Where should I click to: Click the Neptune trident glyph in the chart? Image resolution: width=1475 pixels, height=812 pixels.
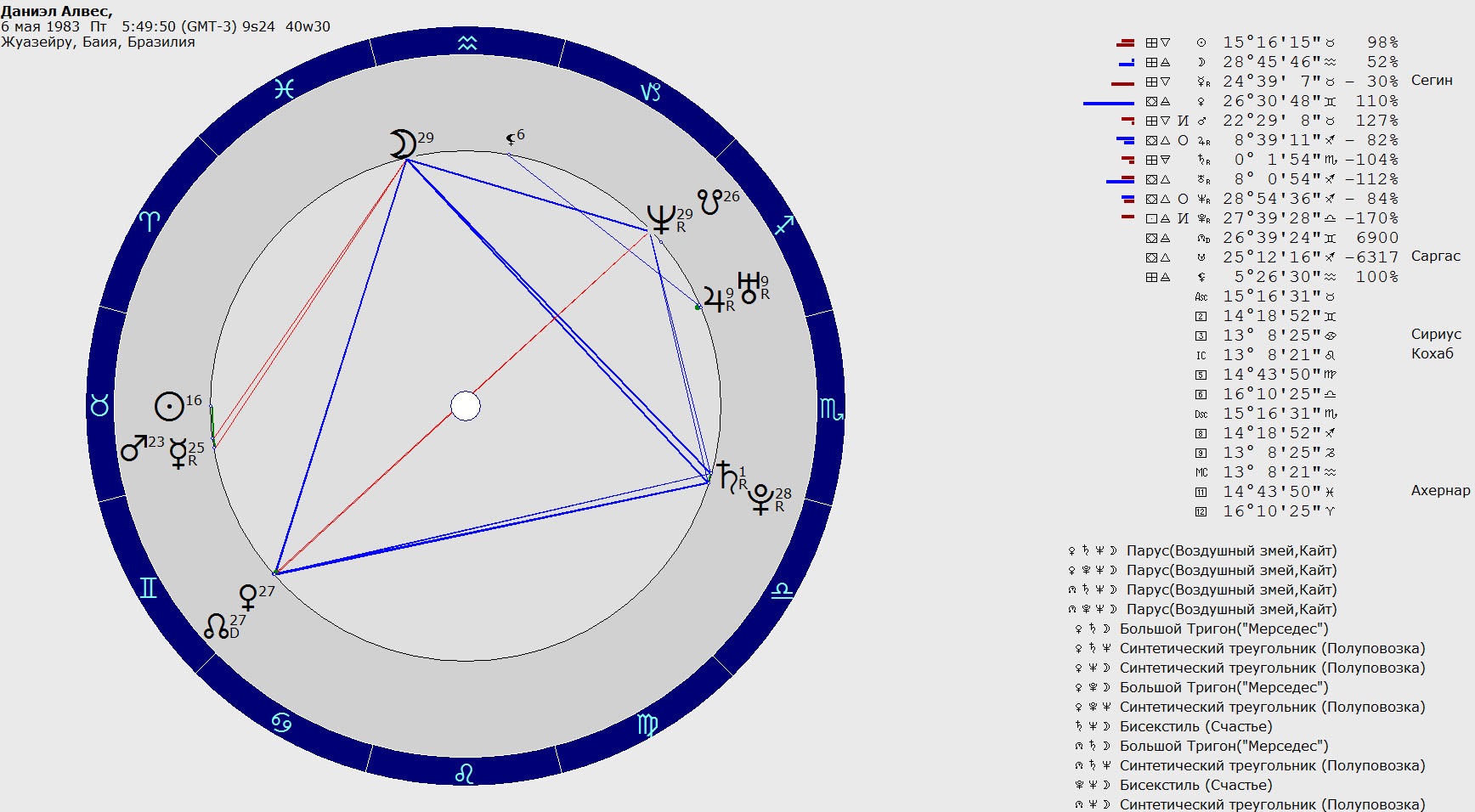coord(661,218)
